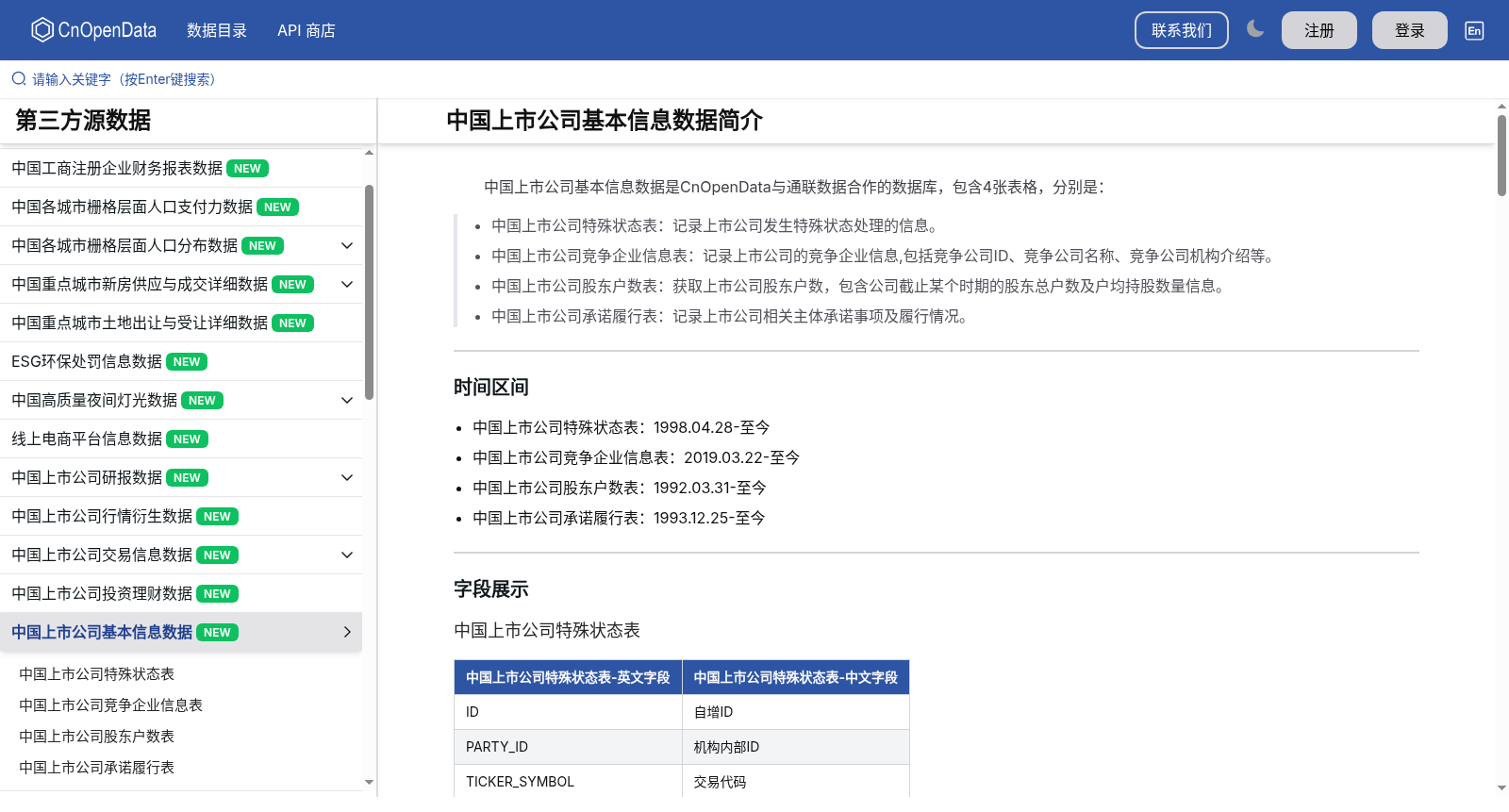The width and height of the screenshot is (1509, 812).
Task: Click NEW badge beside 中国上市公司研报数据
Action: click(187, 477)
